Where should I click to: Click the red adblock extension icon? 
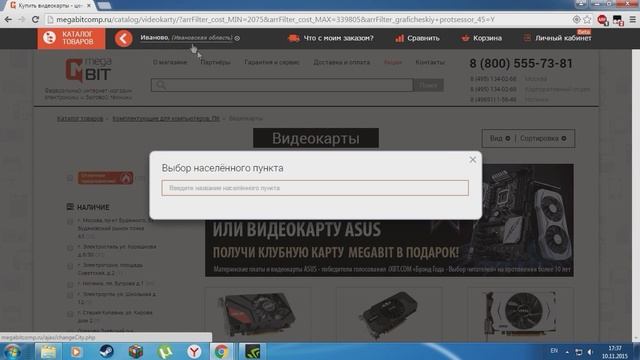tap(602, 20)
